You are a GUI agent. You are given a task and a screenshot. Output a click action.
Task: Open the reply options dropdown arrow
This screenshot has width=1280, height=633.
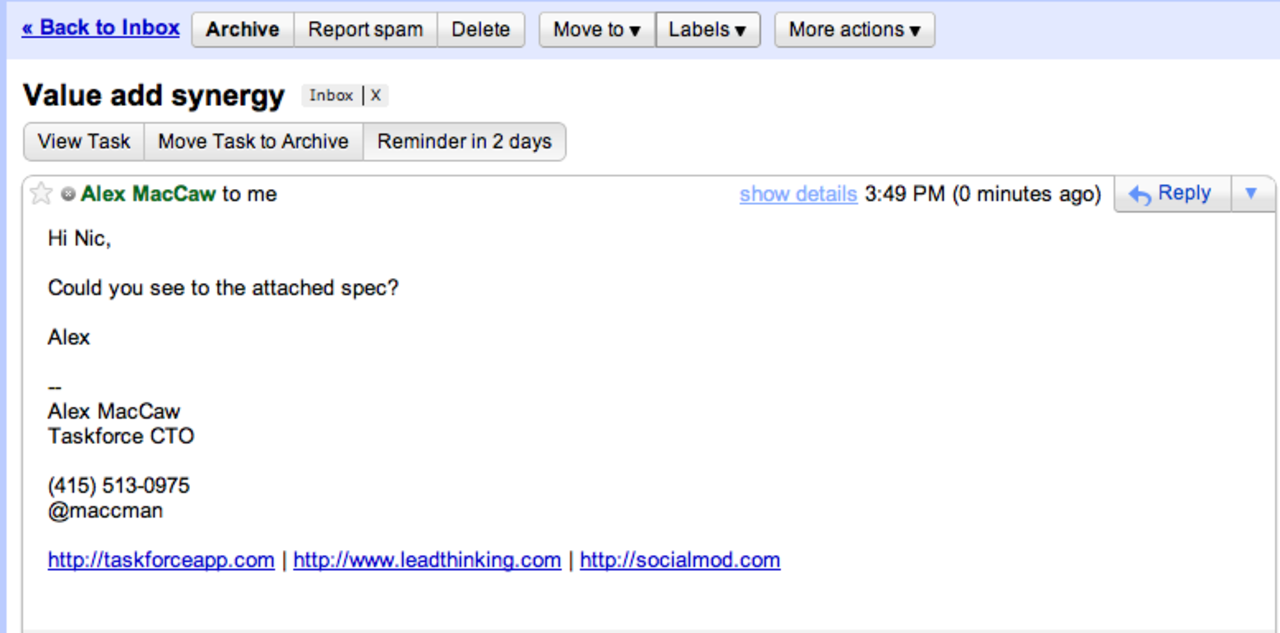1250,194
